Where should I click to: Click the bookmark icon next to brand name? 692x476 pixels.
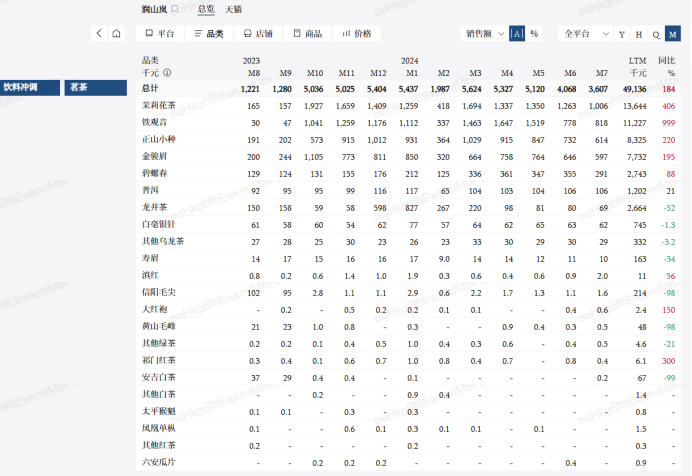click(x=176, y=9)
